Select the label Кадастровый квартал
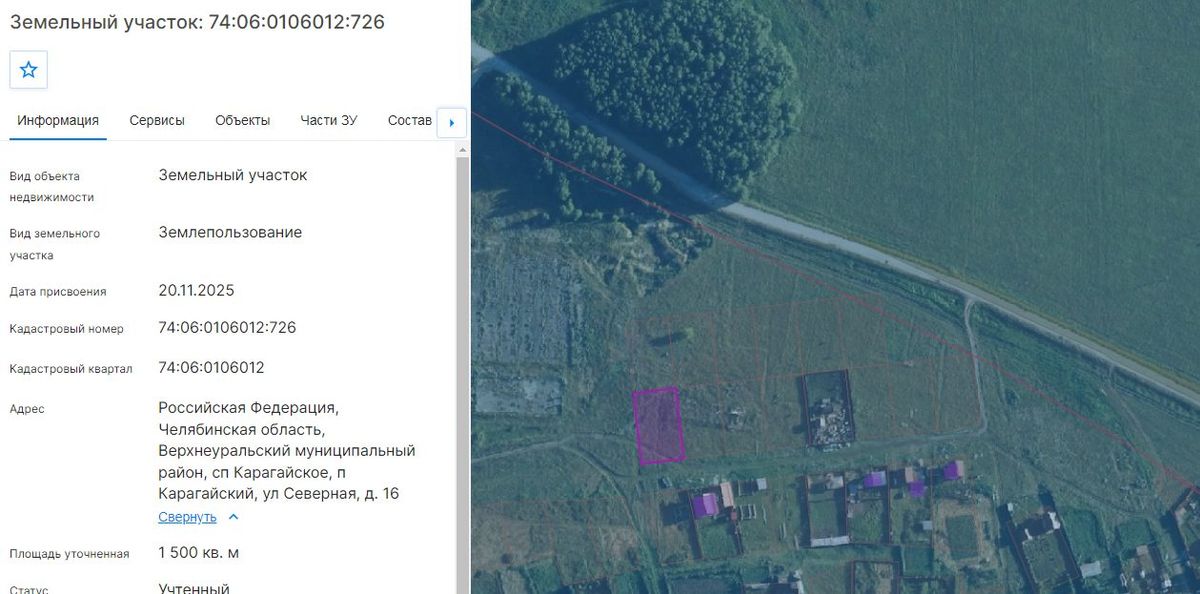Image resolution: width=1200 pixels, height=594 pixels. (x=71, y=369)
